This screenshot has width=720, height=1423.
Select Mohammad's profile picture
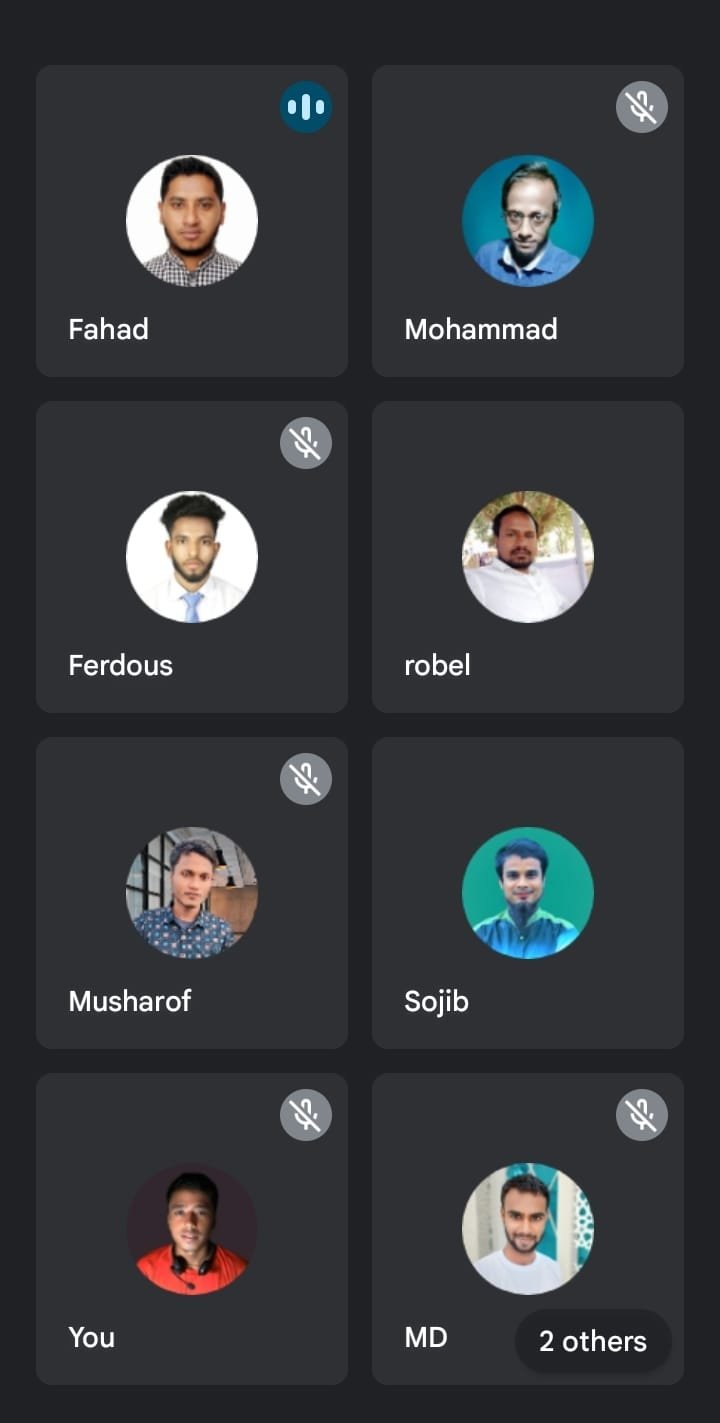coord(528,221)
